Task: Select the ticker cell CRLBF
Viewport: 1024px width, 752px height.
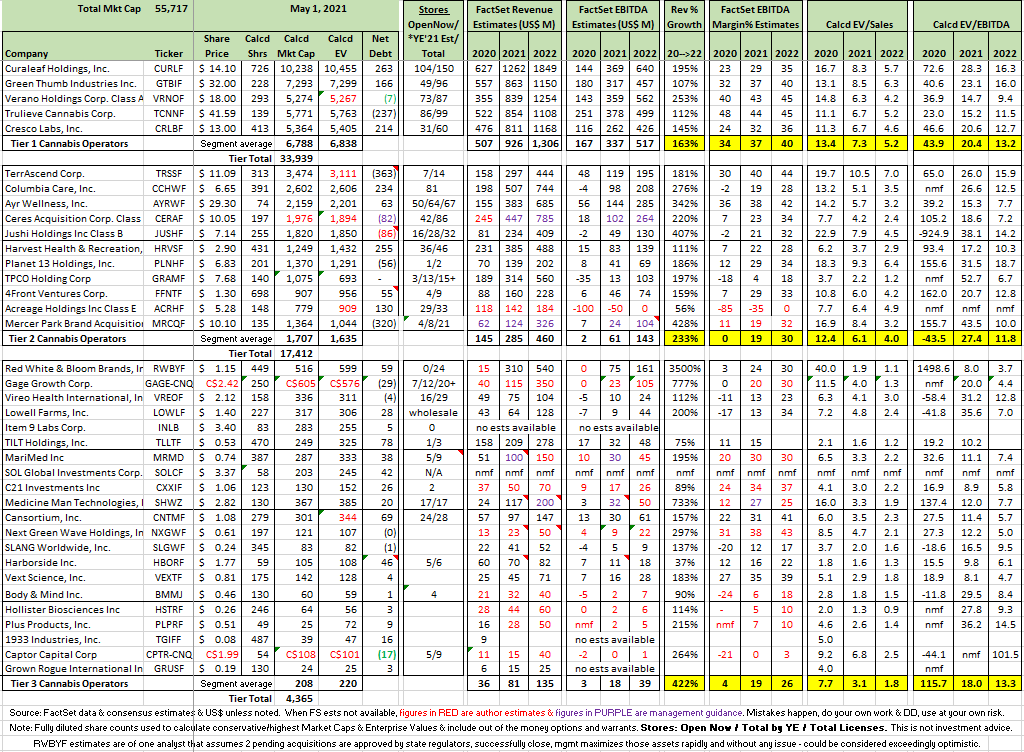Action: [168, 129]
